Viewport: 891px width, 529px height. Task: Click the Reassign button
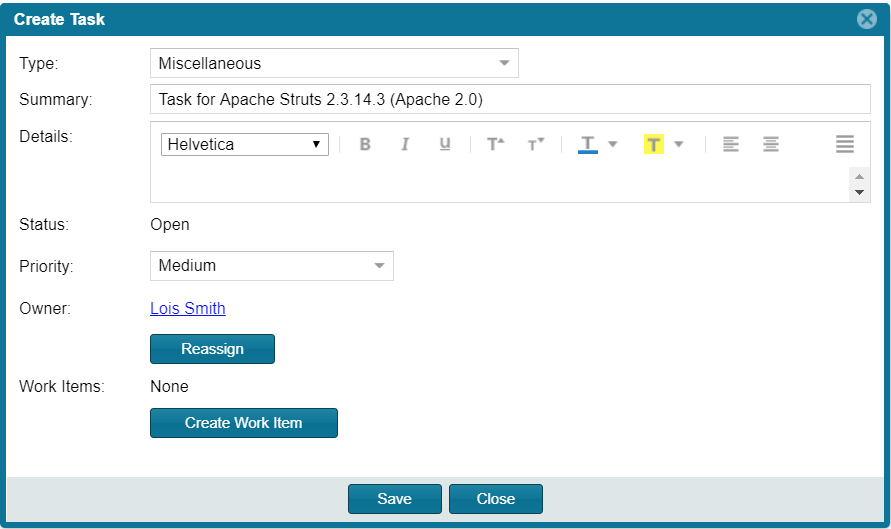[x=213, y=349]
